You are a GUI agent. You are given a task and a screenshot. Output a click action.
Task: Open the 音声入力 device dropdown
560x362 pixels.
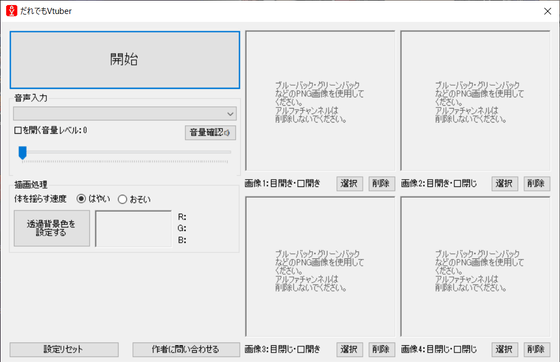(125, 114)
